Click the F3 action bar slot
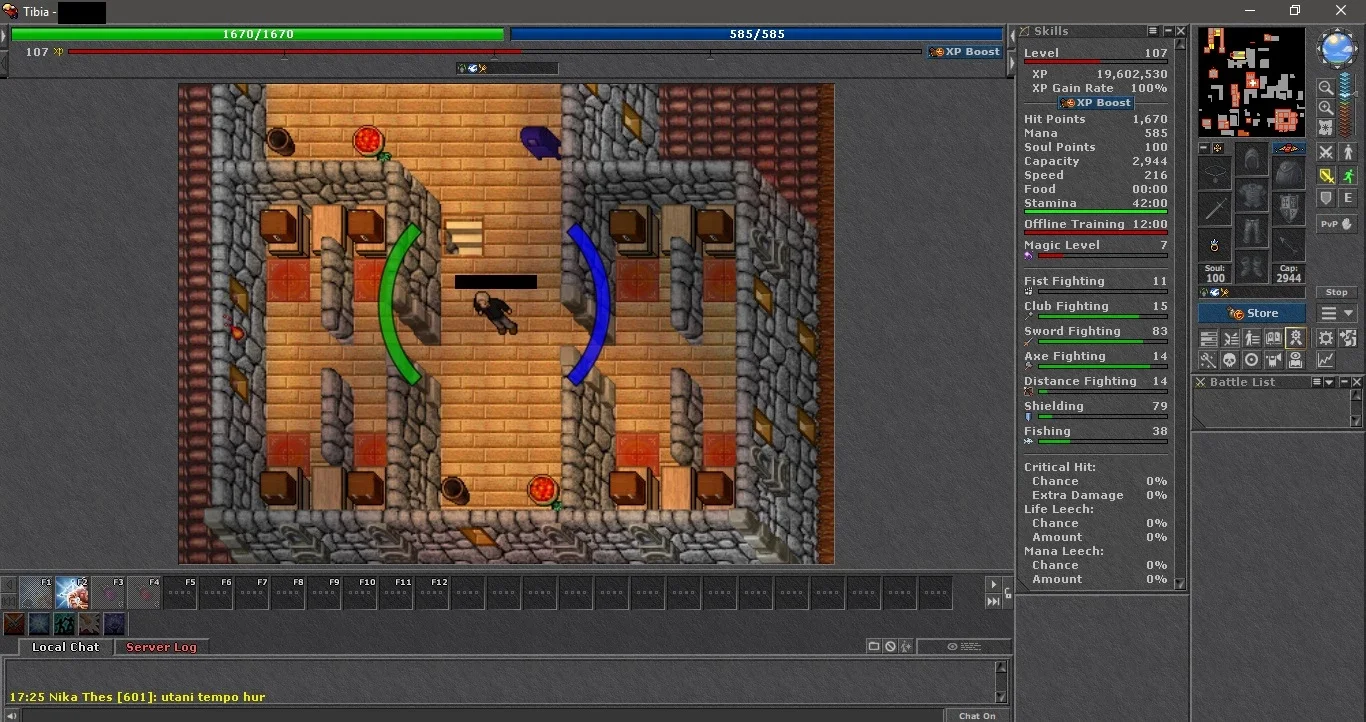The width and height of the screenshot is (1366, 722). point(108,593)
